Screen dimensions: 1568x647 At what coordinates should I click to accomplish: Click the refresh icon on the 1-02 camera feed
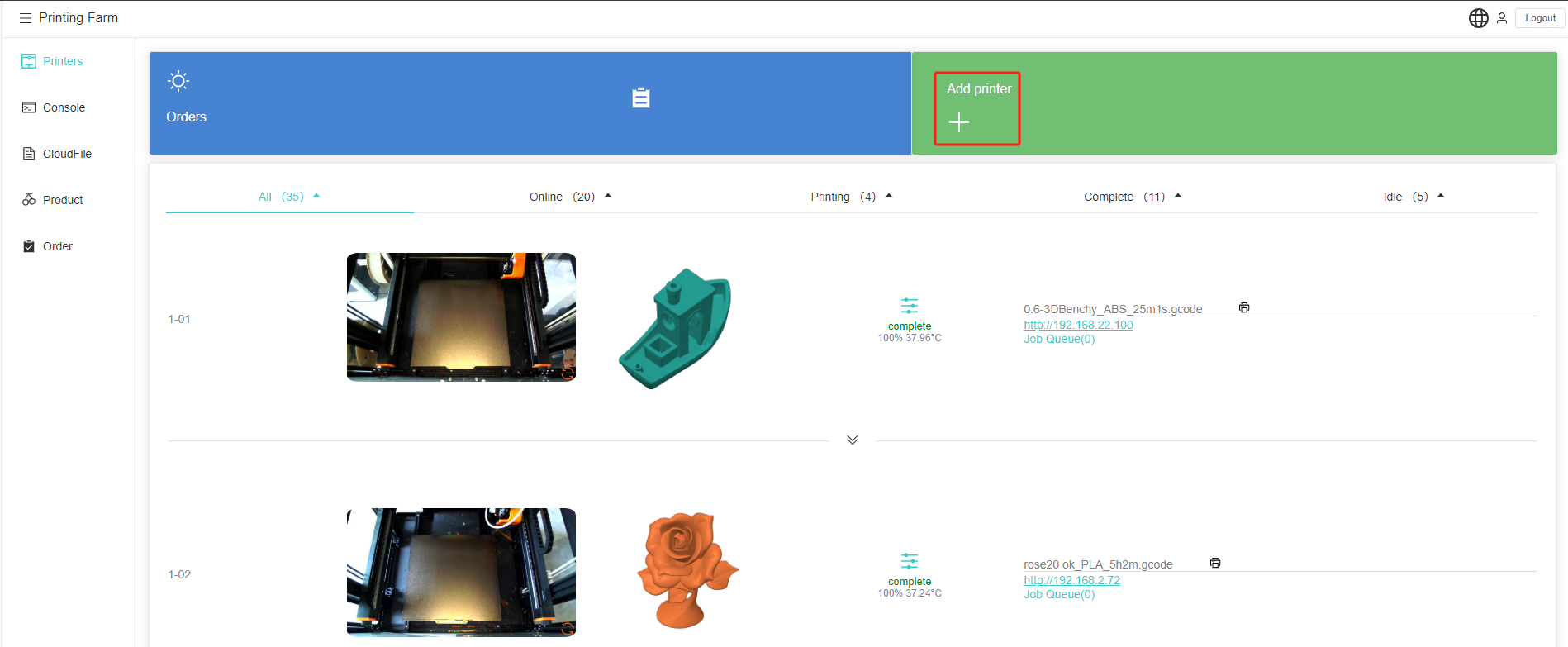coord(567,629)
